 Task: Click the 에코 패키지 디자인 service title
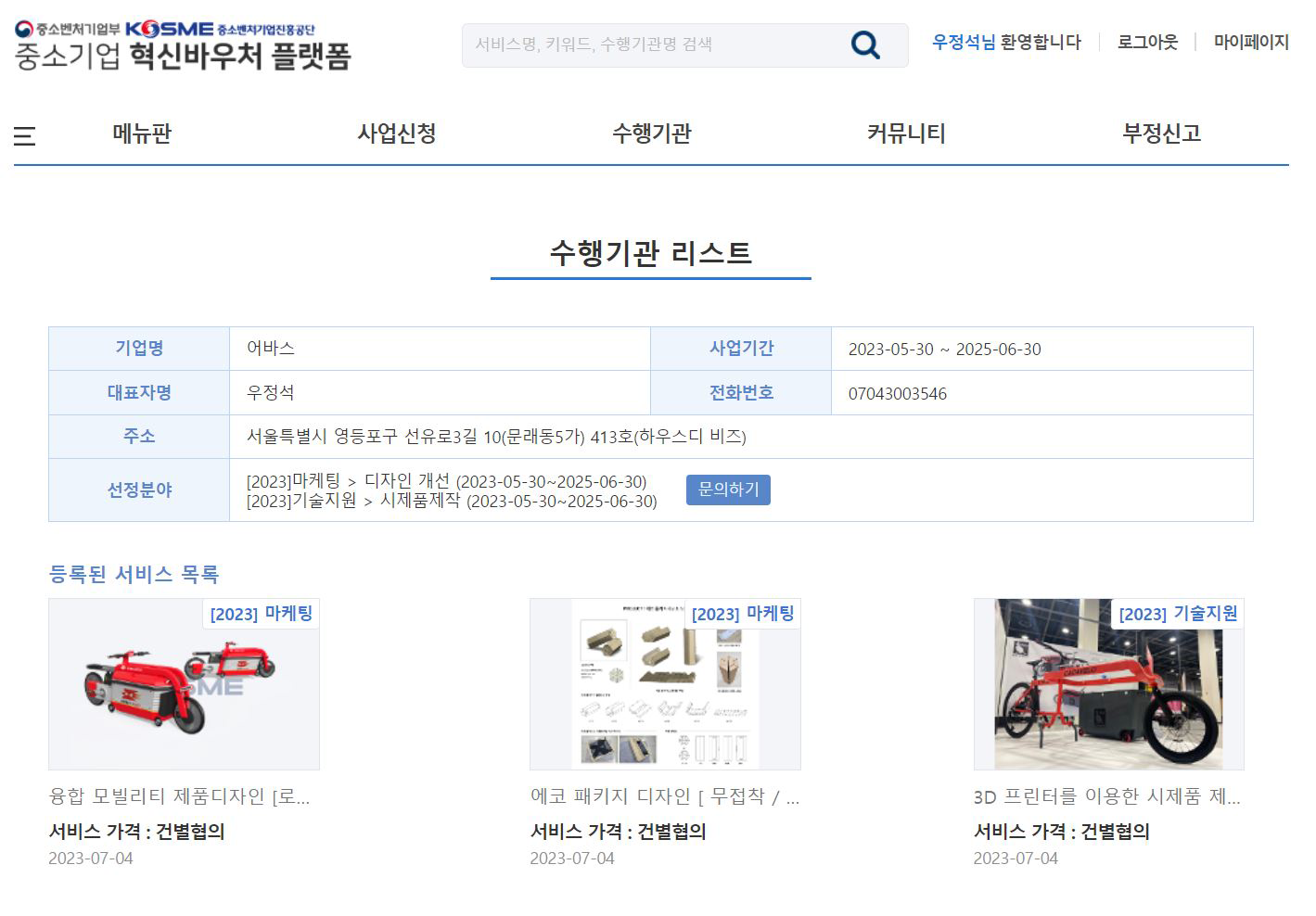(664, 796)
